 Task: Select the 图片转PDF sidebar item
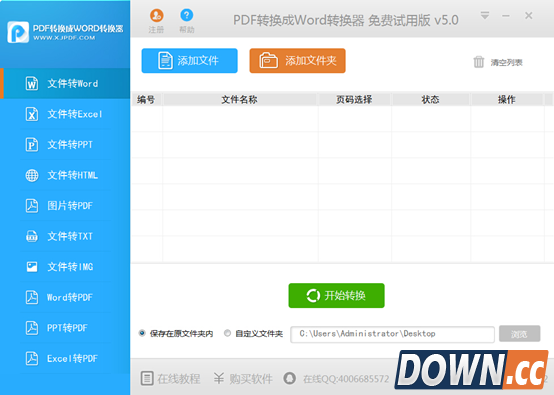[65, 206]
